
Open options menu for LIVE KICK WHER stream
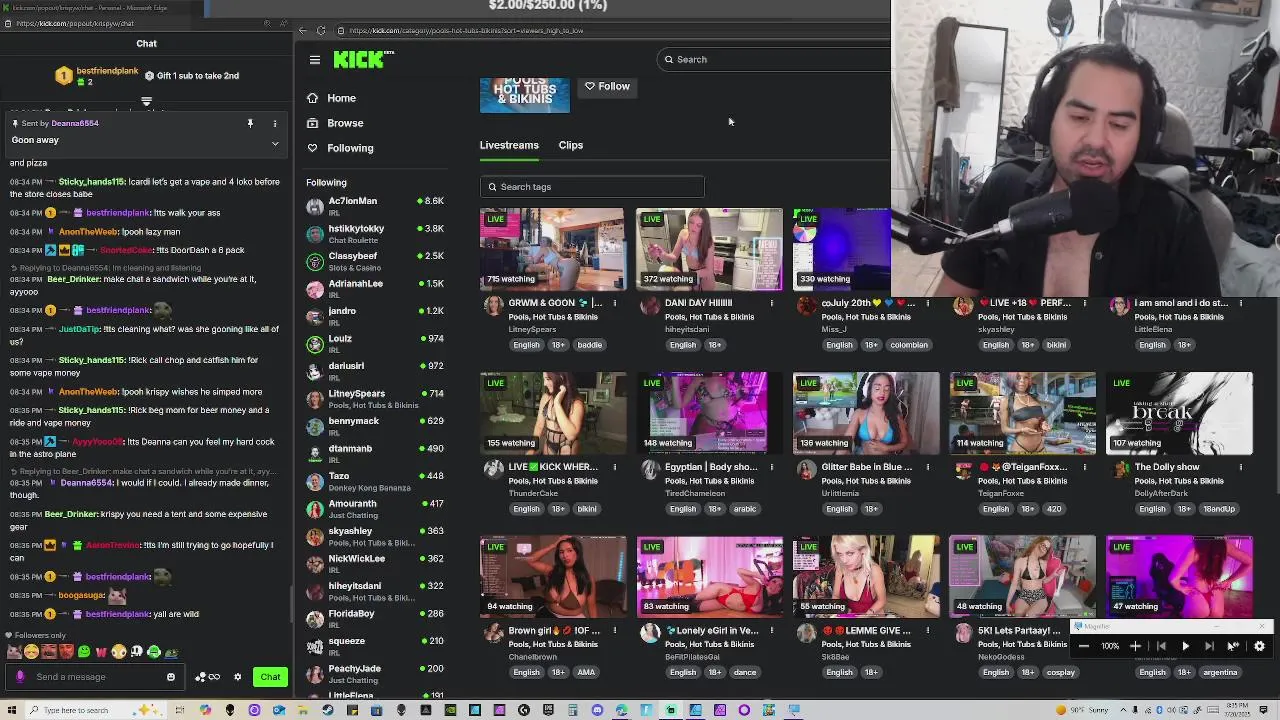(615, 467)
